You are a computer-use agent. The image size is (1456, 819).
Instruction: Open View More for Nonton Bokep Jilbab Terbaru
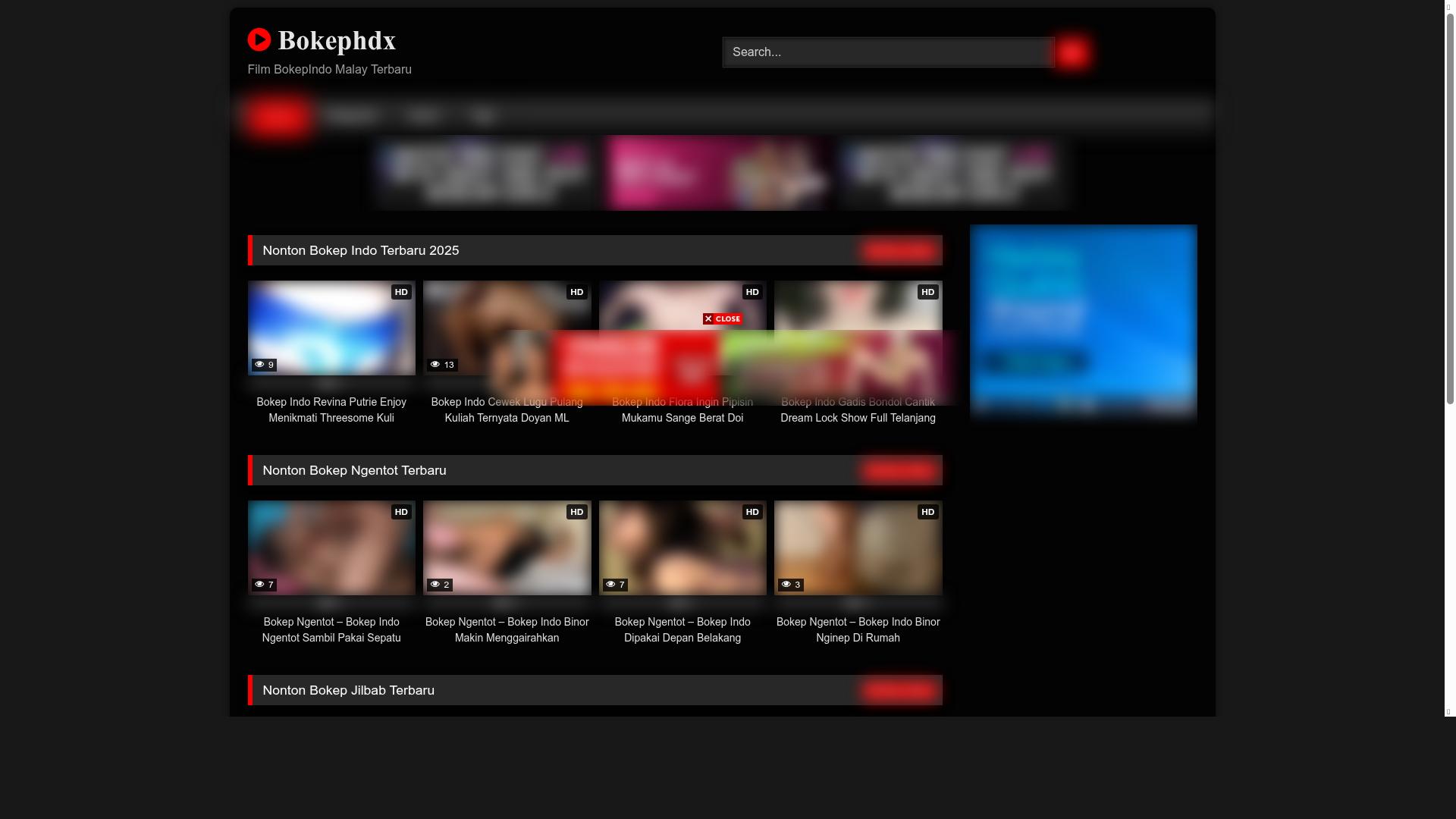coord(899,690)
